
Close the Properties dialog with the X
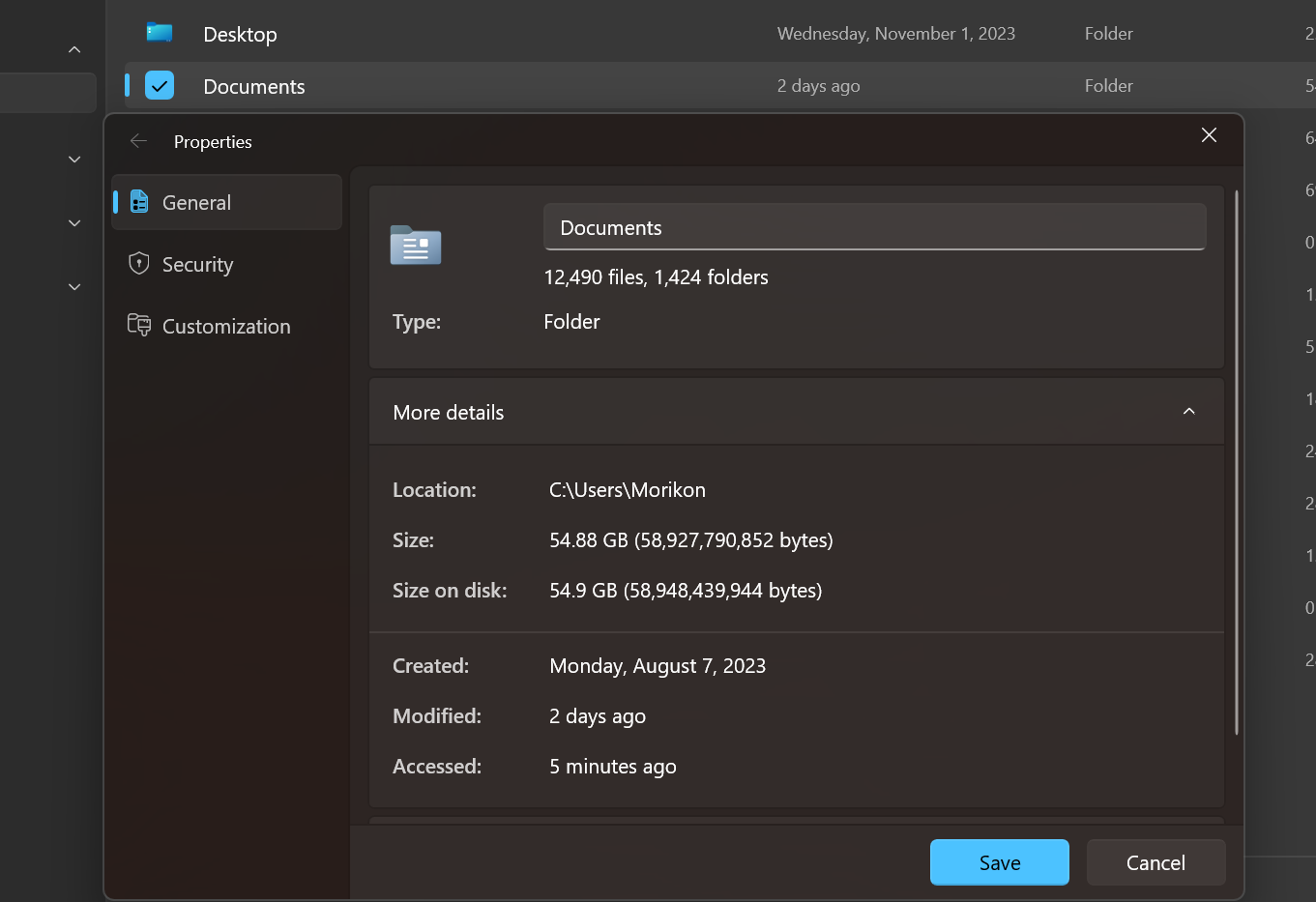pyautogui.click(x=1209, y=134)
